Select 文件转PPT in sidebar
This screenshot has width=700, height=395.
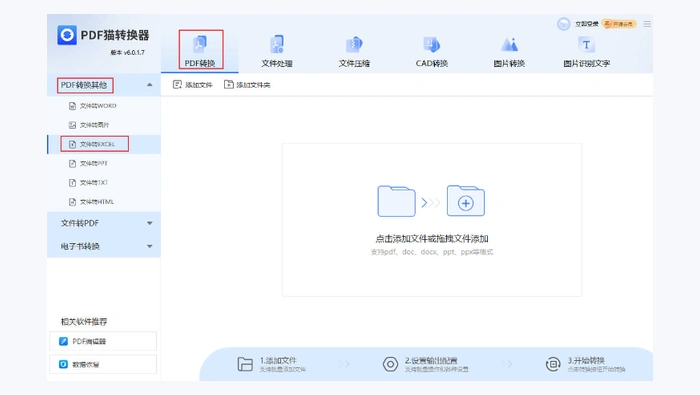(104, 163)
